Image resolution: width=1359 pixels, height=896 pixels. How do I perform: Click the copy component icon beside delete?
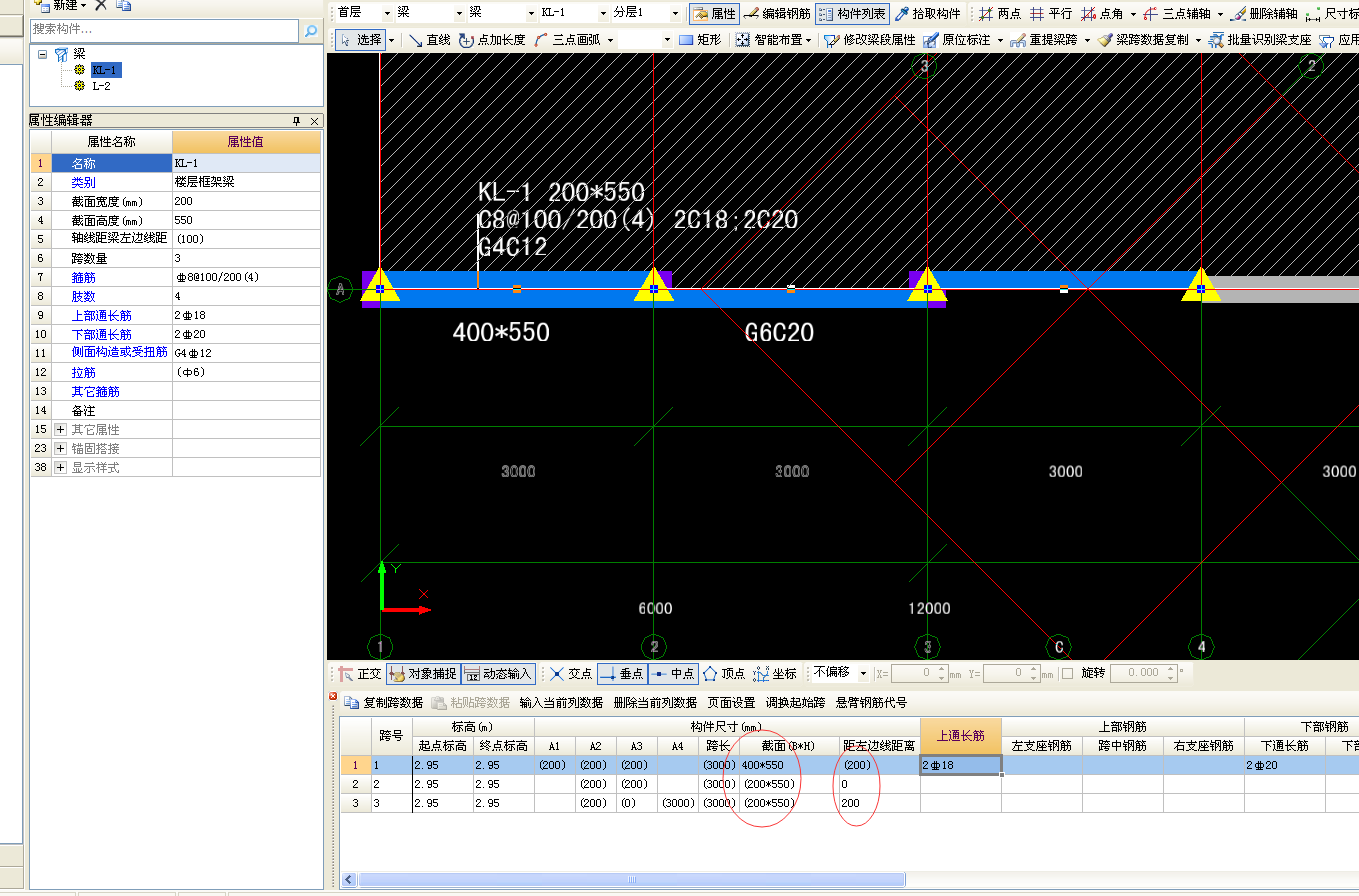pos(123,6)
